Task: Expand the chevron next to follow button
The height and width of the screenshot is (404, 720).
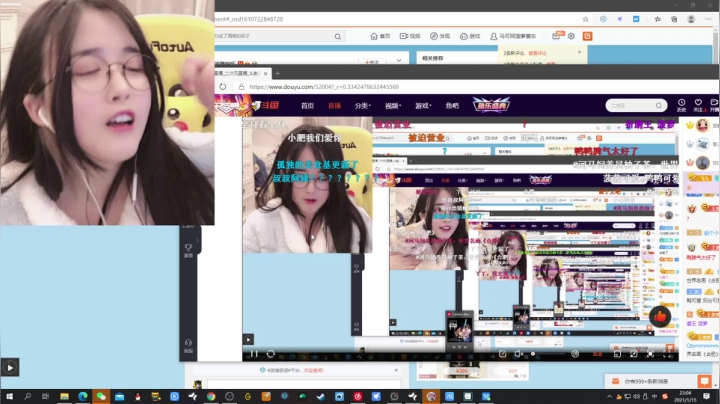Action: tap(399, 61)
